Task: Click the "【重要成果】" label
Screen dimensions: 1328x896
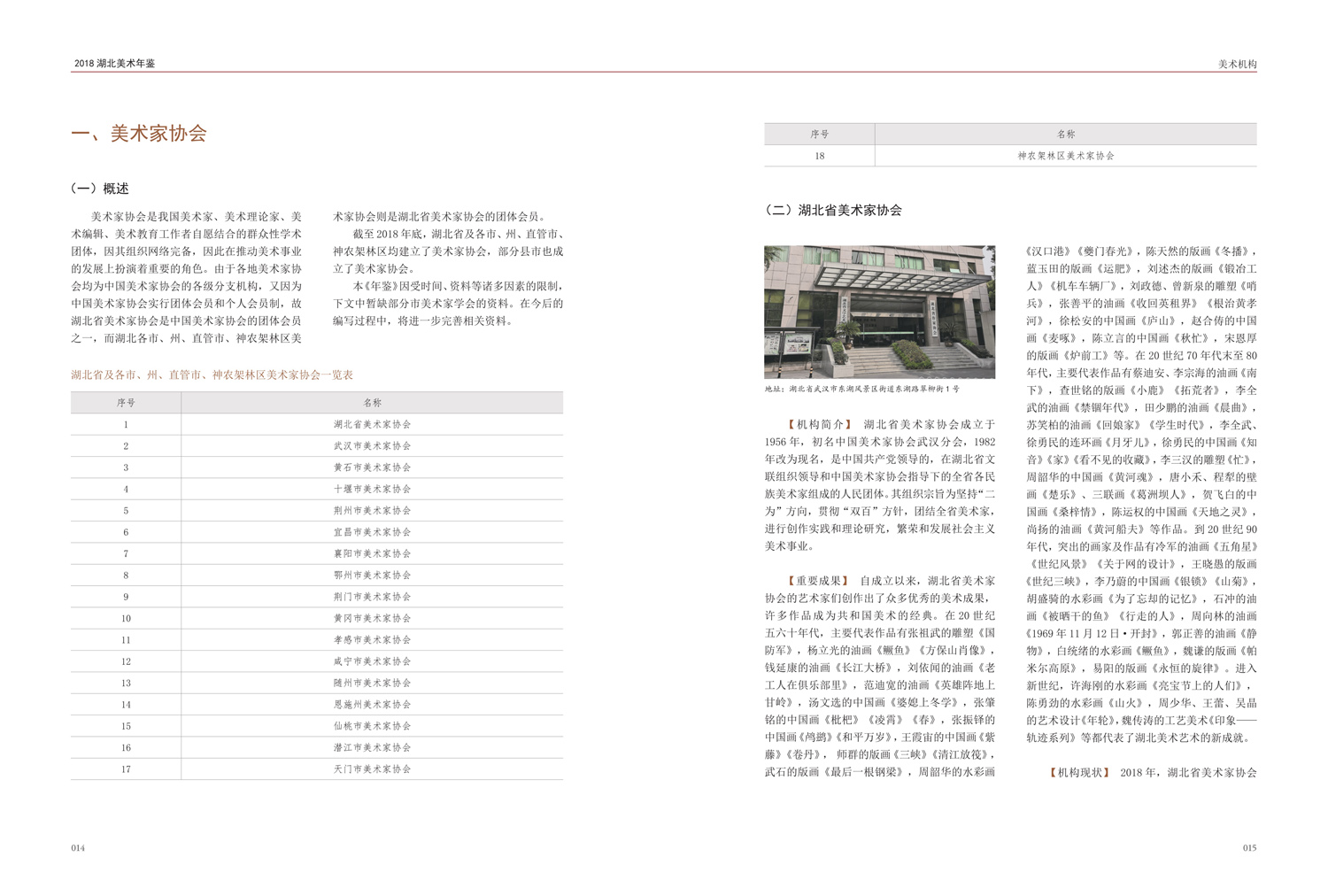Action: click(x=820, y=581)
